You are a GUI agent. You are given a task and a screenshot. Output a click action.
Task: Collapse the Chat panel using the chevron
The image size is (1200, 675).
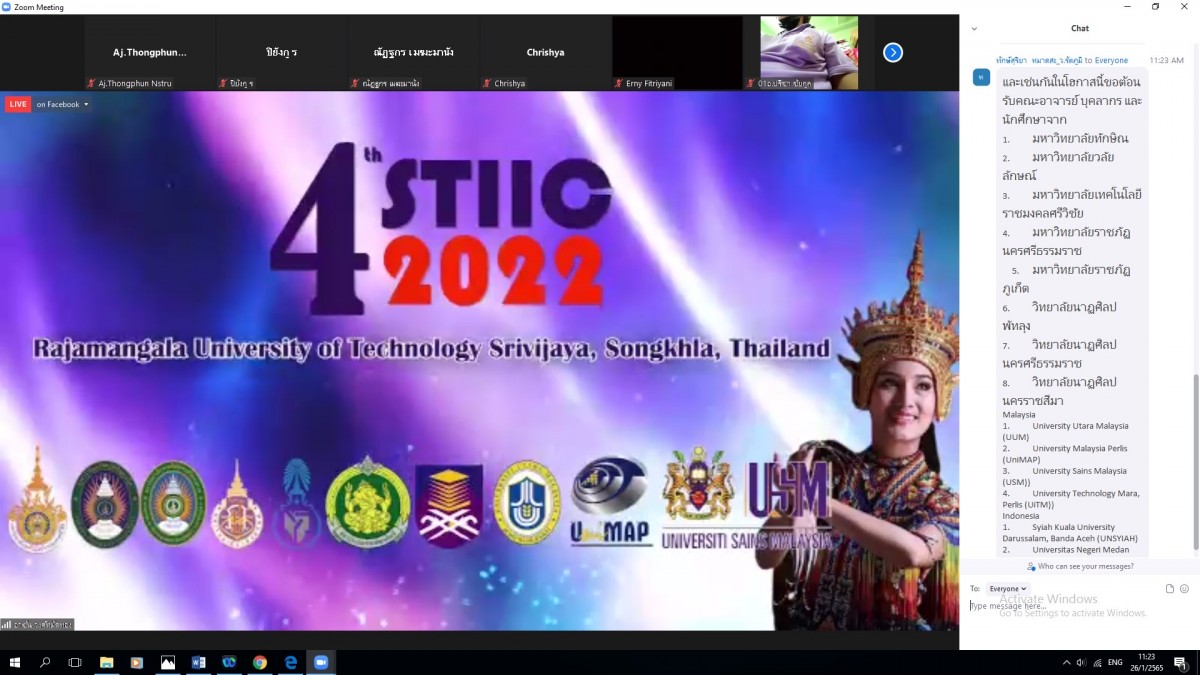(974, 29)
